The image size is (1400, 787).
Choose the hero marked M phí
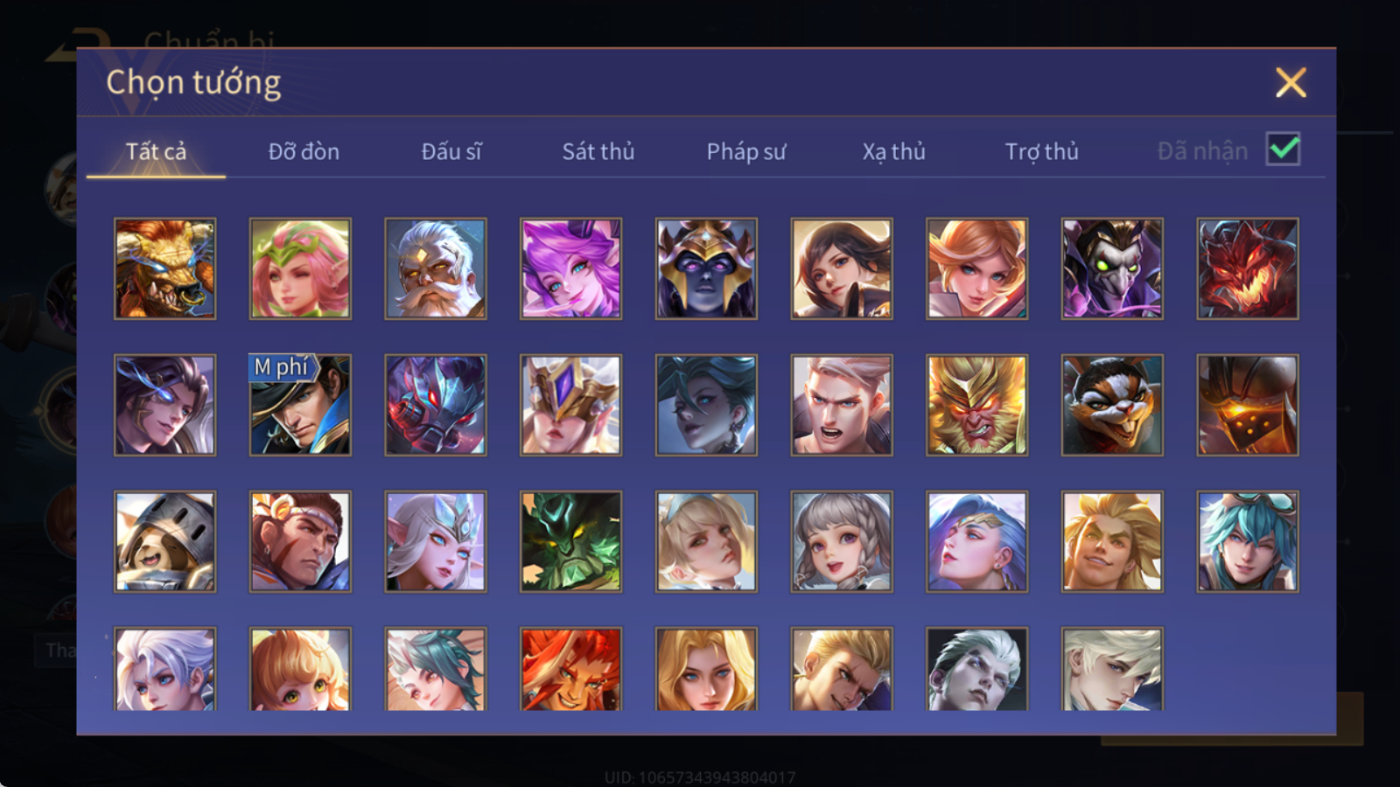(x=300, y=405)
